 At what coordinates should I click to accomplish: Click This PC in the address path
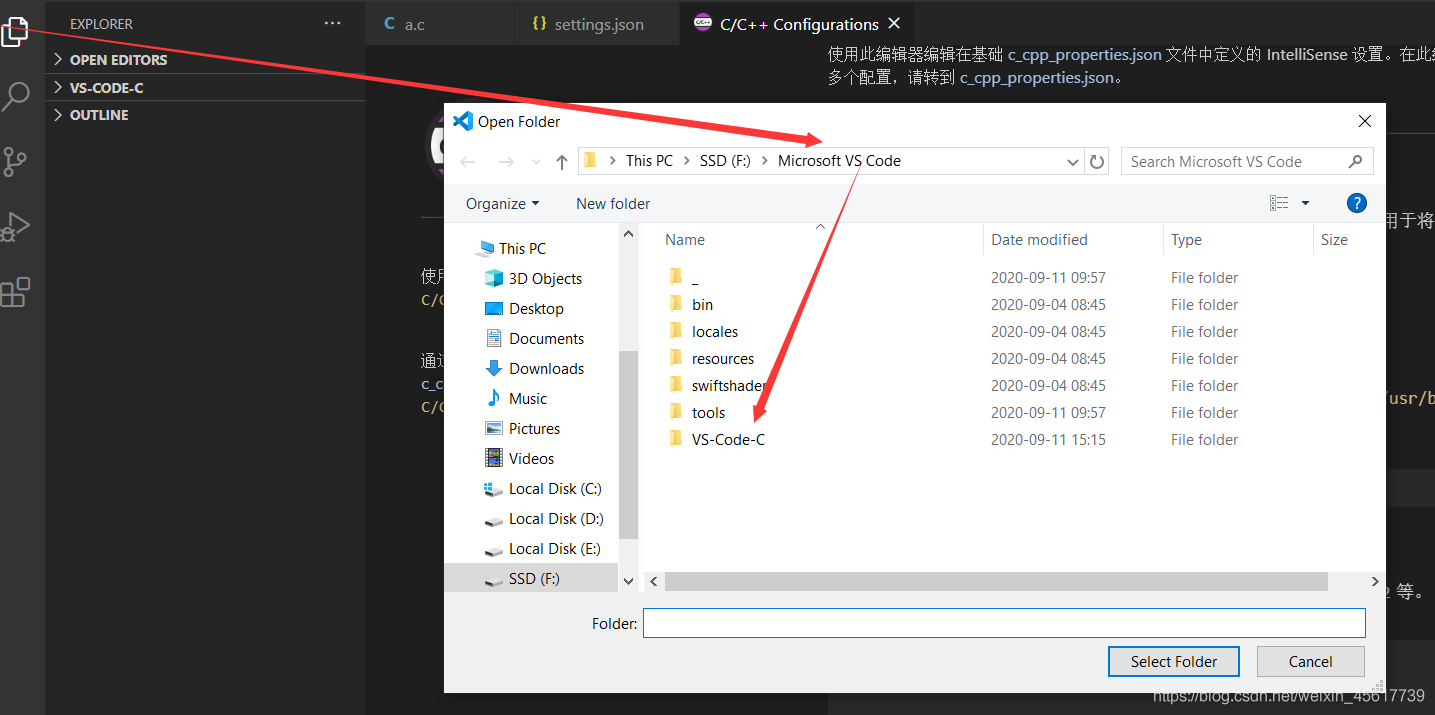tap(649, 161)
